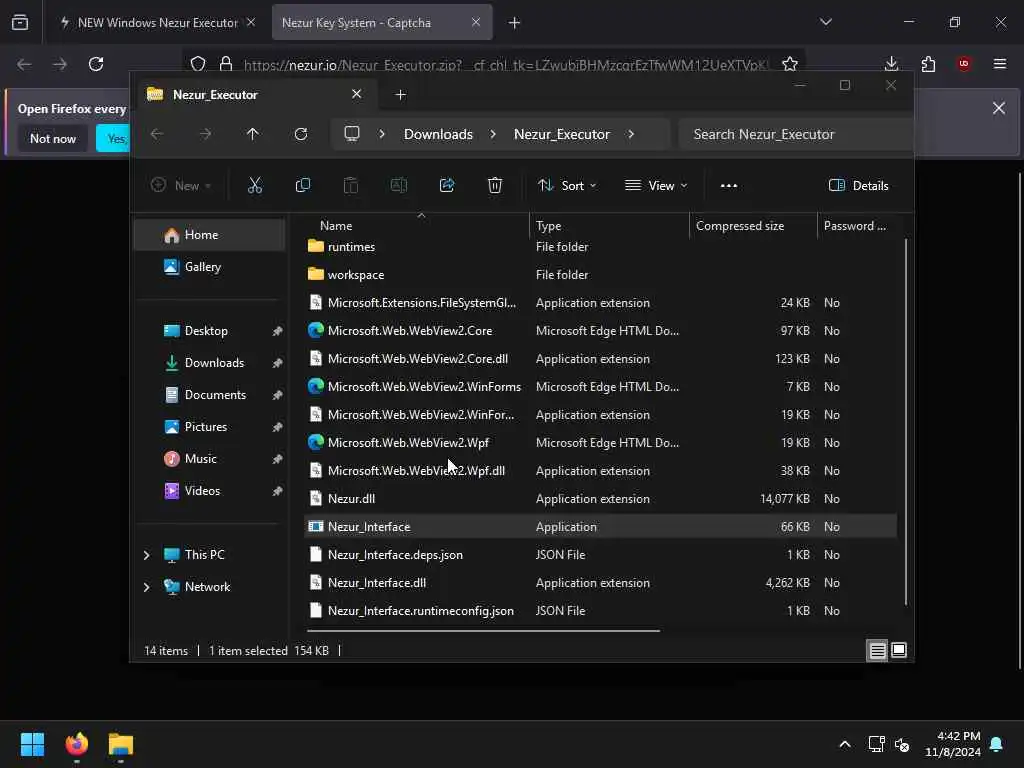Add a new File Explorer tab
Screen dimensions: 1024x768
400,95
